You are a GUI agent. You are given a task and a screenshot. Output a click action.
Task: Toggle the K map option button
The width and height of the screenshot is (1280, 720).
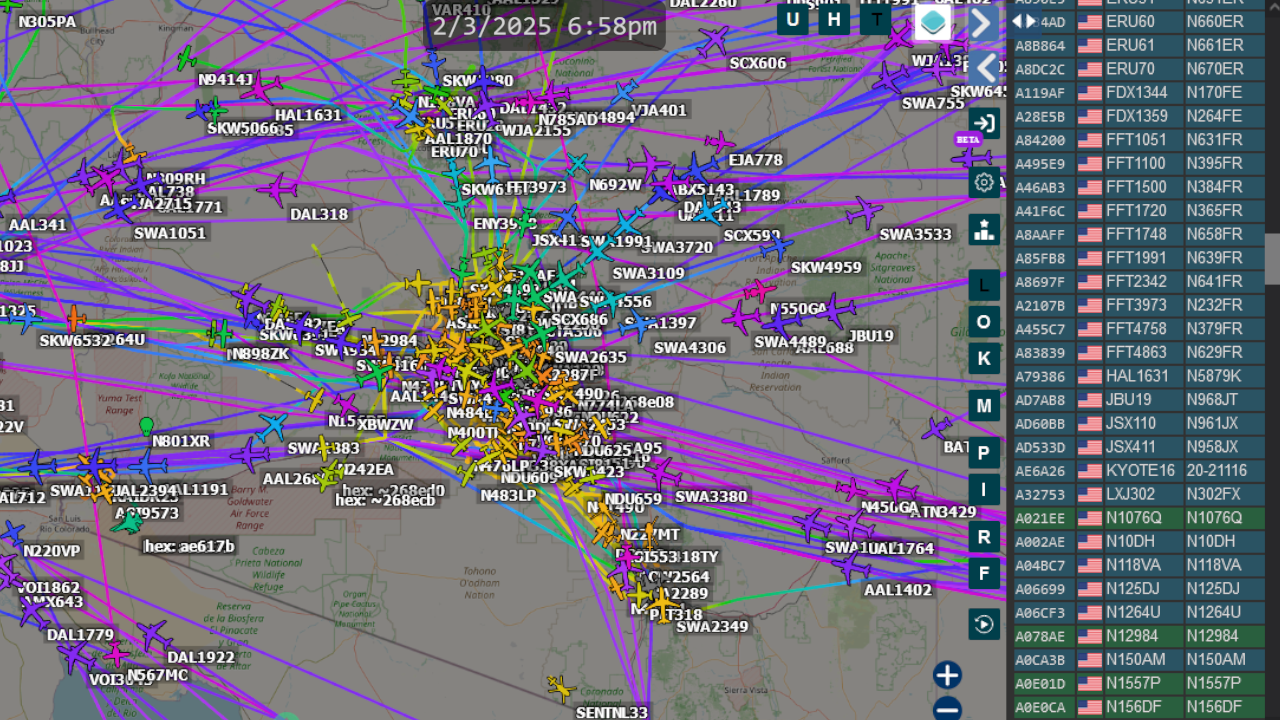click(984, 358)
